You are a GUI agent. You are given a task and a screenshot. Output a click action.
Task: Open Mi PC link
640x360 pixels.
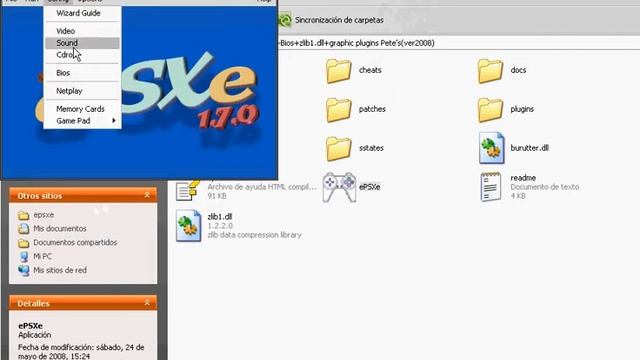coord(42,256)
